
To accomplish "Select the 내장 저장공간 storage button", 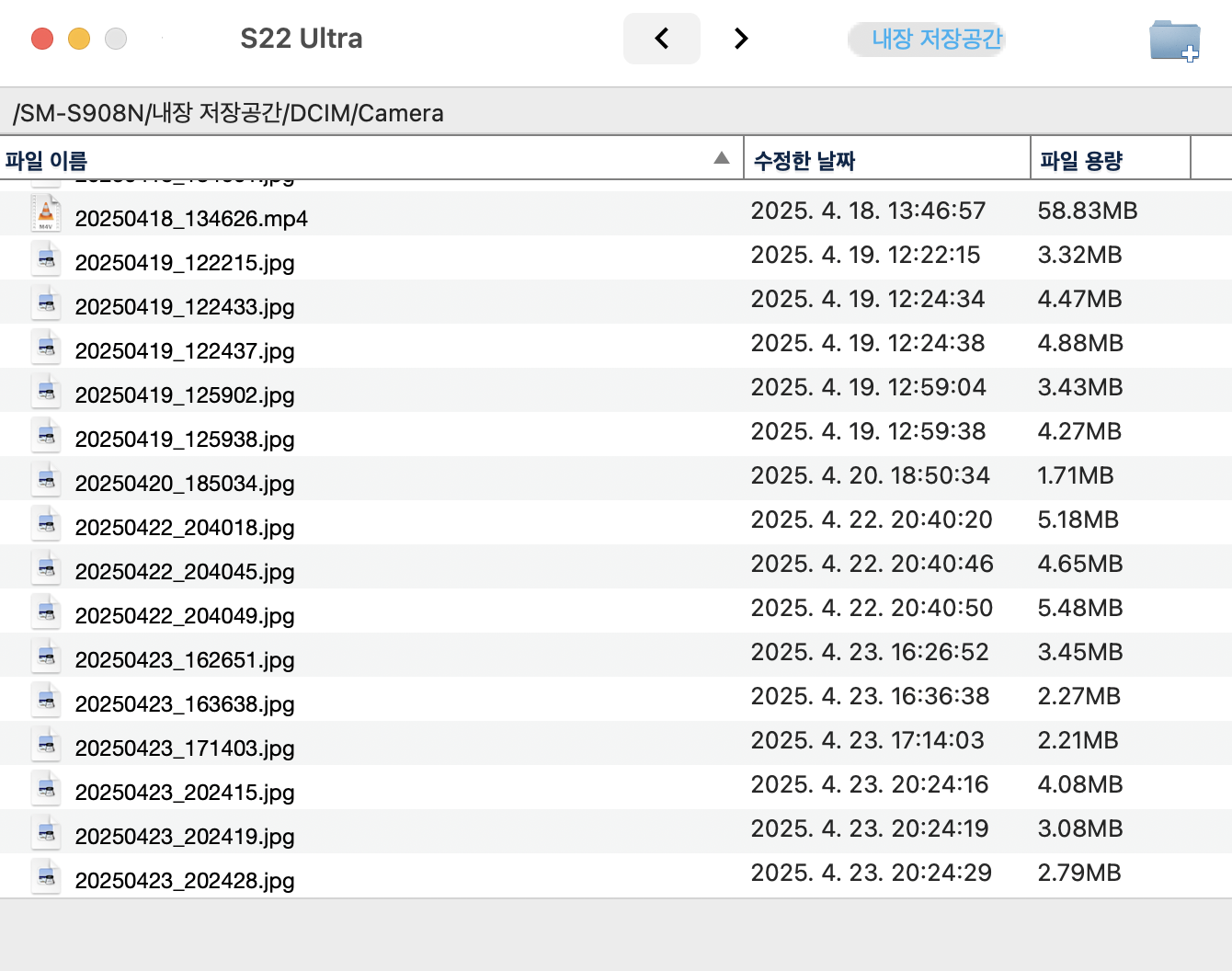I will coord(927,40).
